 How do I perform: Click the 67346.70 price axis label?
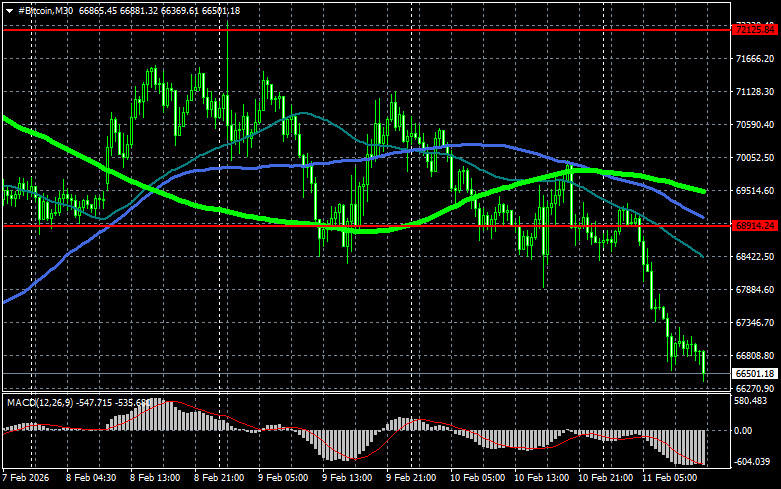point(755,323)
